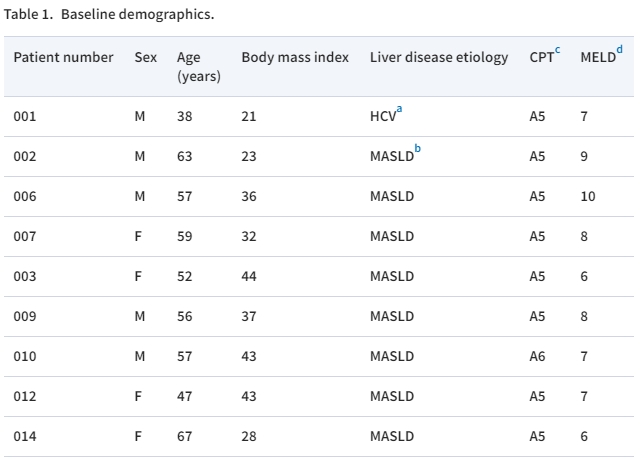Click footnote link "a" beside HCV
This screenshot has width=642, height=462.
tap(399, 109)
